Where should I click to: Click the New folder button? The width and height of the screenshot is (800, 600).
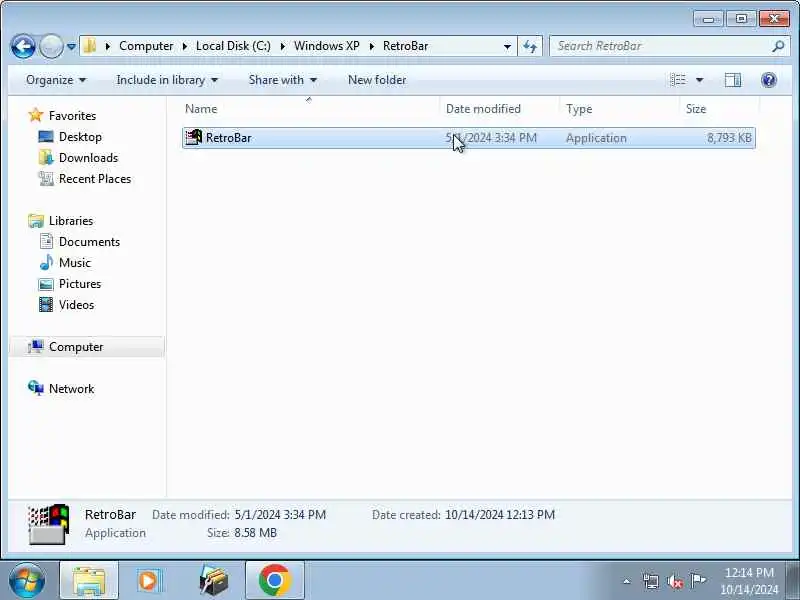click(377, 80)
